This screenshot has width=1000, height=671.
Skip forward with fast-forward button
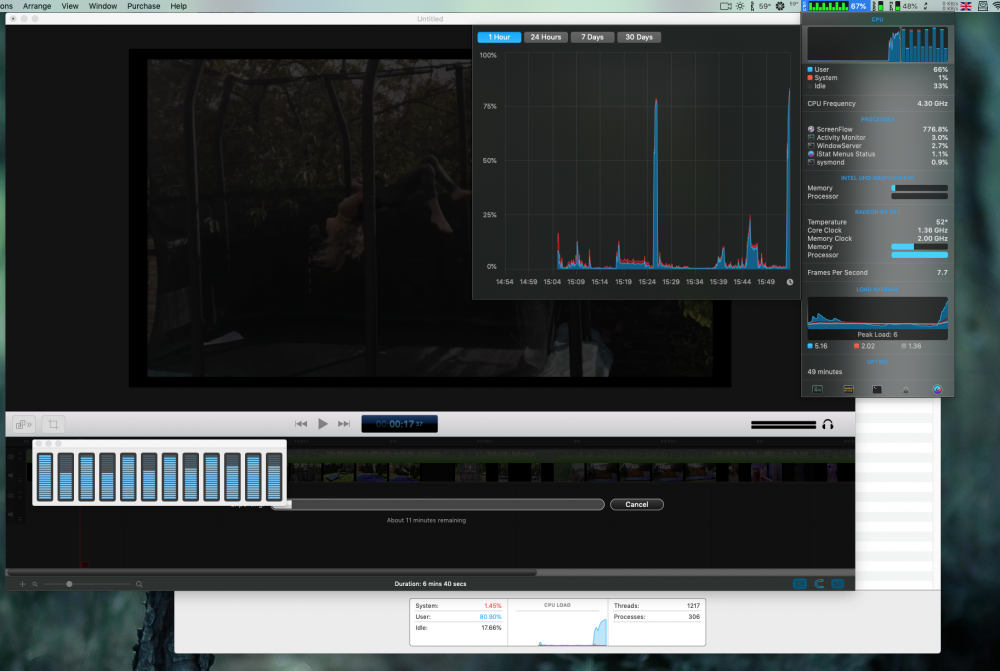coord(344,424)
